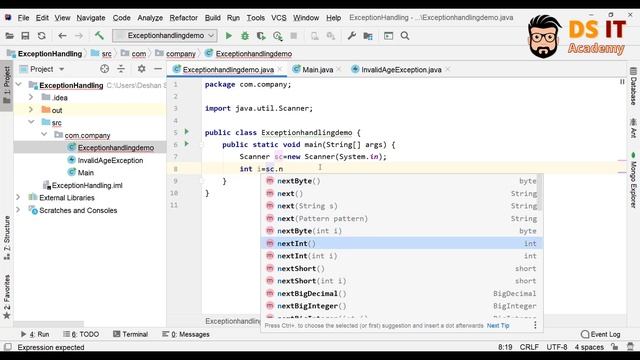Click the Forward navigation arrow

79,36
